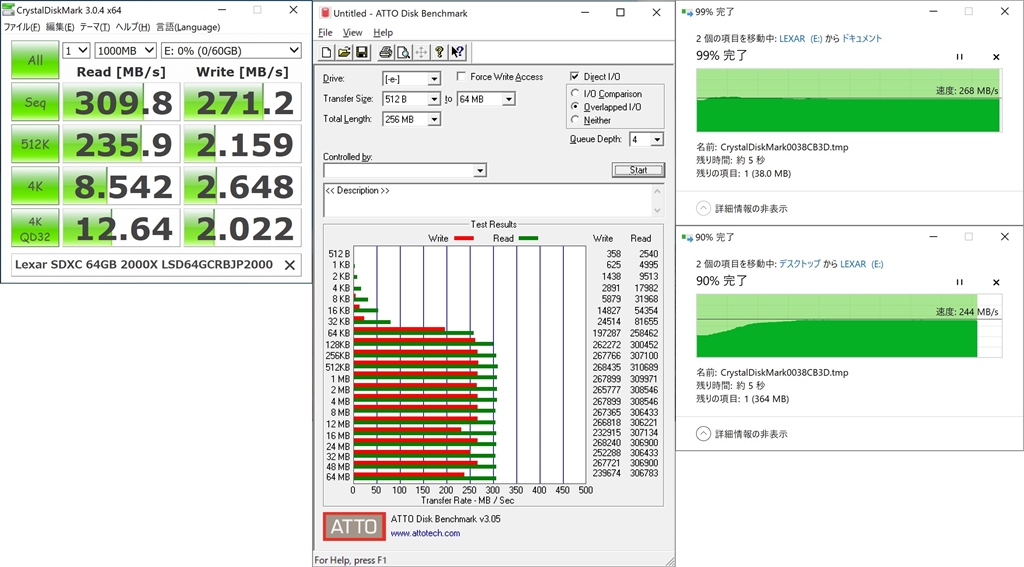This screenshot has height=567, width=1024.
Task: Open Transfer Size minimum 512 B dropdown
Action: [x=434, y=99]
